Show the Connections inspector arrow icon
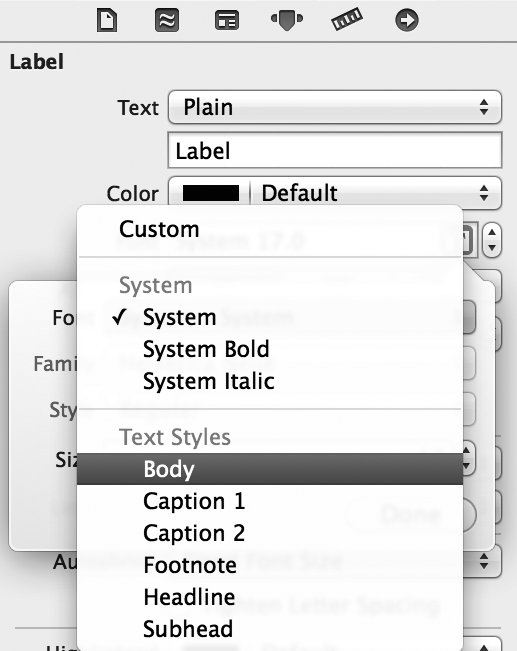Viewport: 517px width, 651px height. click(407, 20)
